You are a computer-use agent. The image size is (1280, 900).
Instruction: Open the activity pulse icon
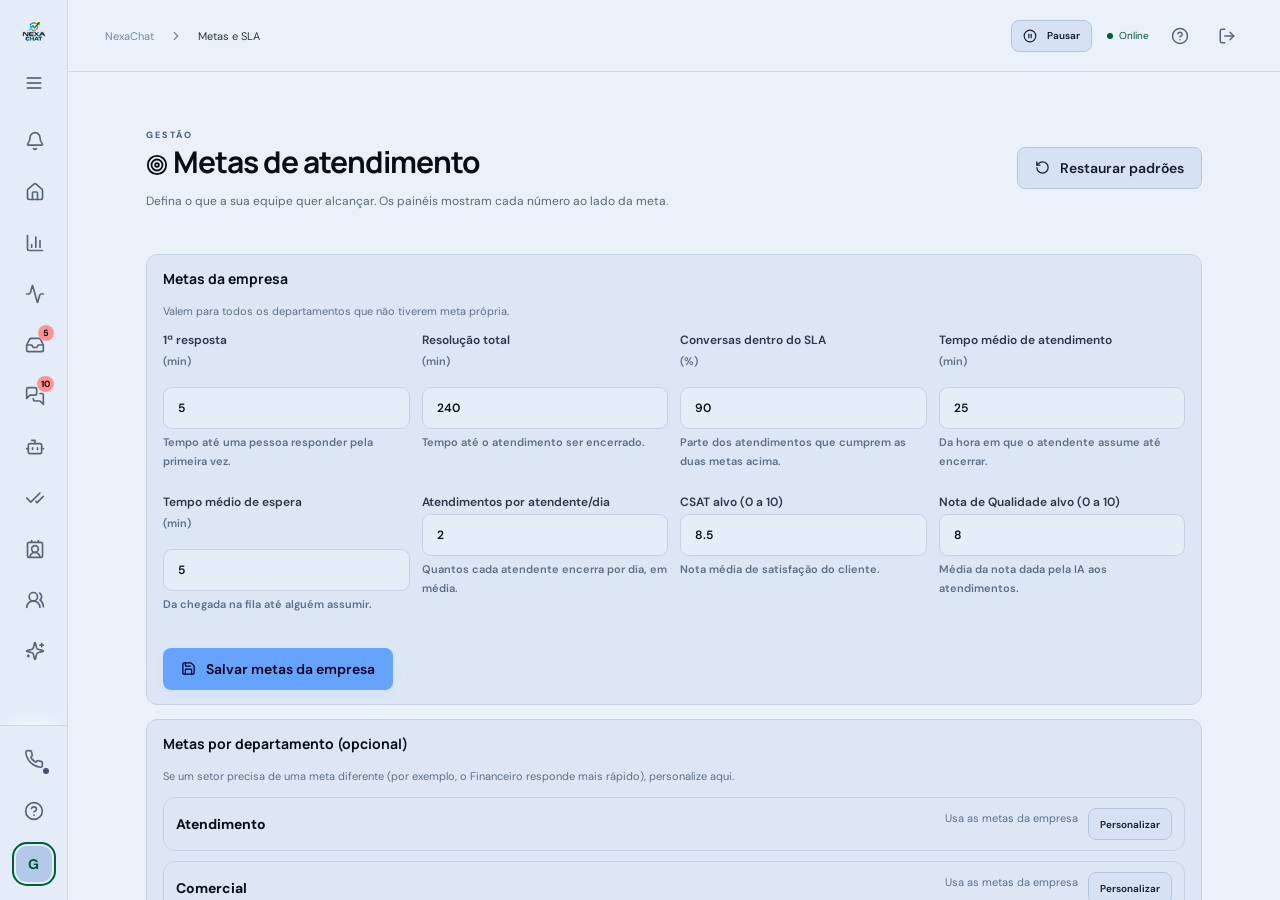coord(35,293)
